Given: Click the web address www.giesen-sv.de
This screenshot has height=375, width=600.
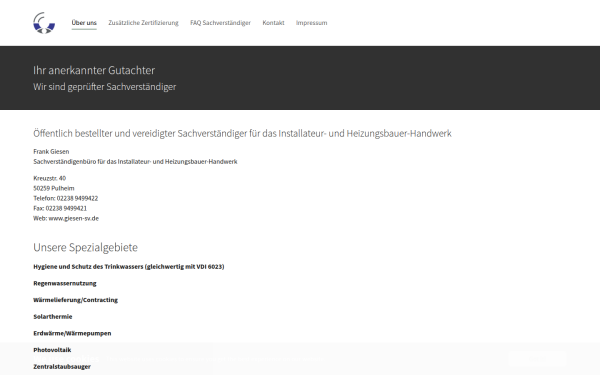Looking at the screenshot, I should click(x=73, y=218).
